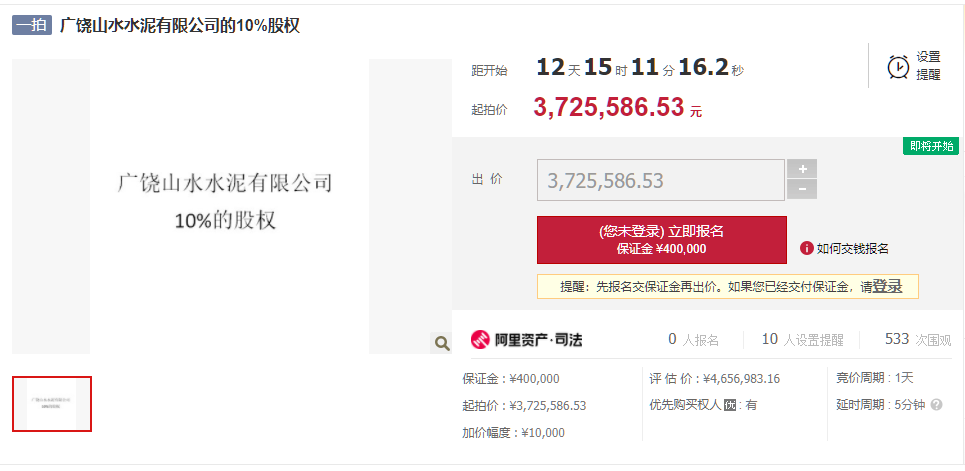965x471 pixels.
Task: Click the 阿里资产·司法 logo
Action: 526,340
